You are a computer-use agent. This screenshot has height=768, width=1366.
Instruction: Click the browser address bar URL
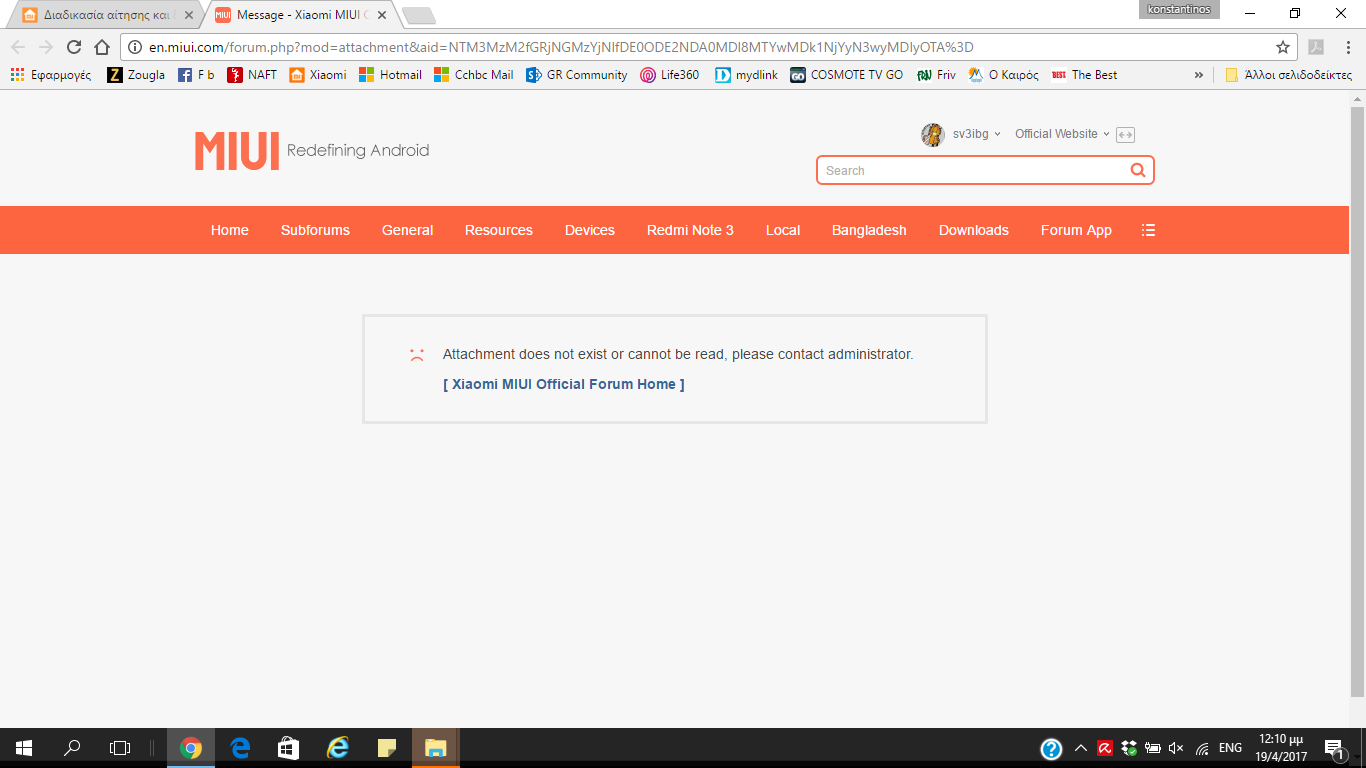click(x=561, y=47)
